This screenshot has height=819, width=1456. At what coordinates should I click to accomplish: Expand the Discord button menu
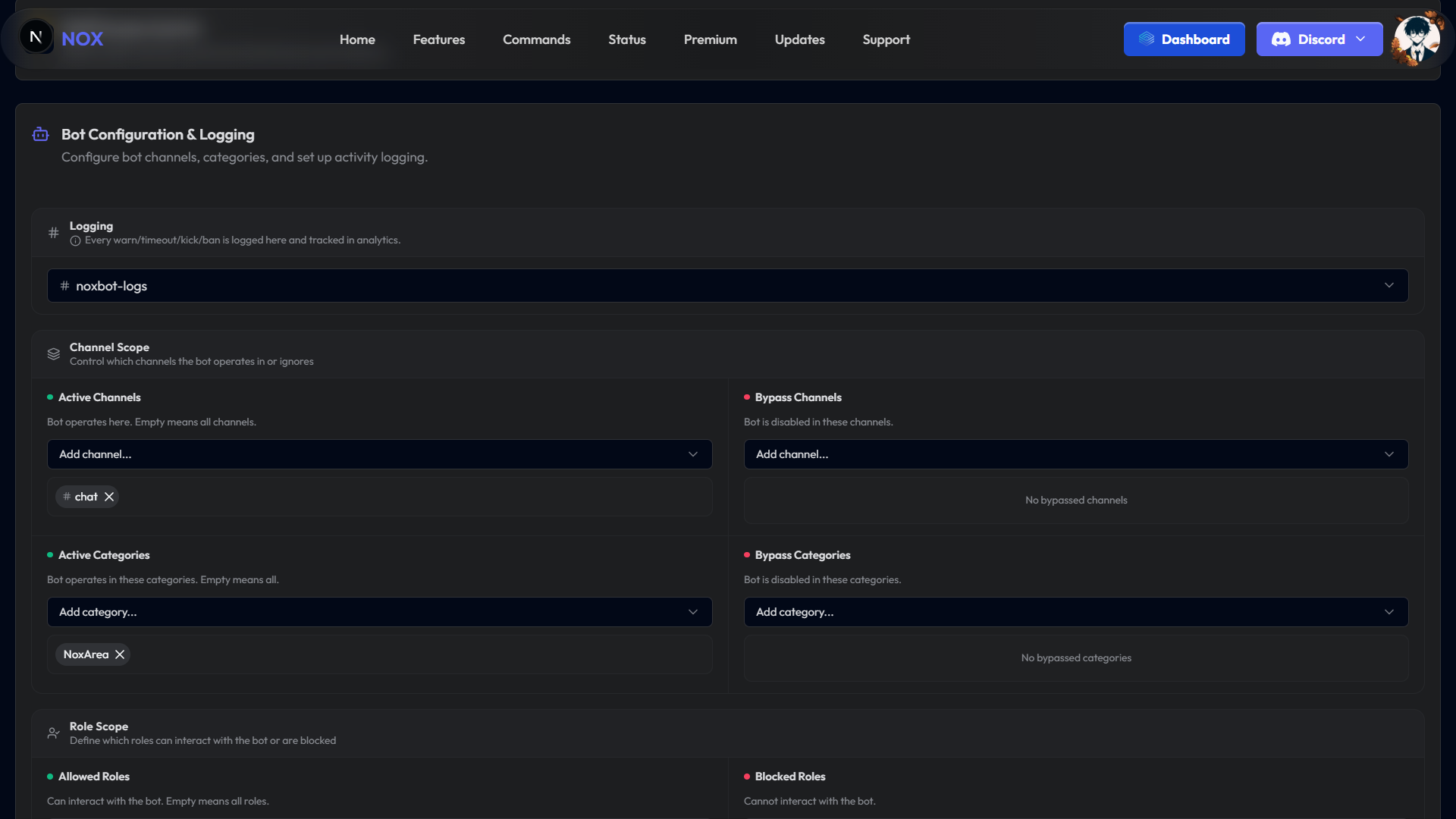(1319, 39)
